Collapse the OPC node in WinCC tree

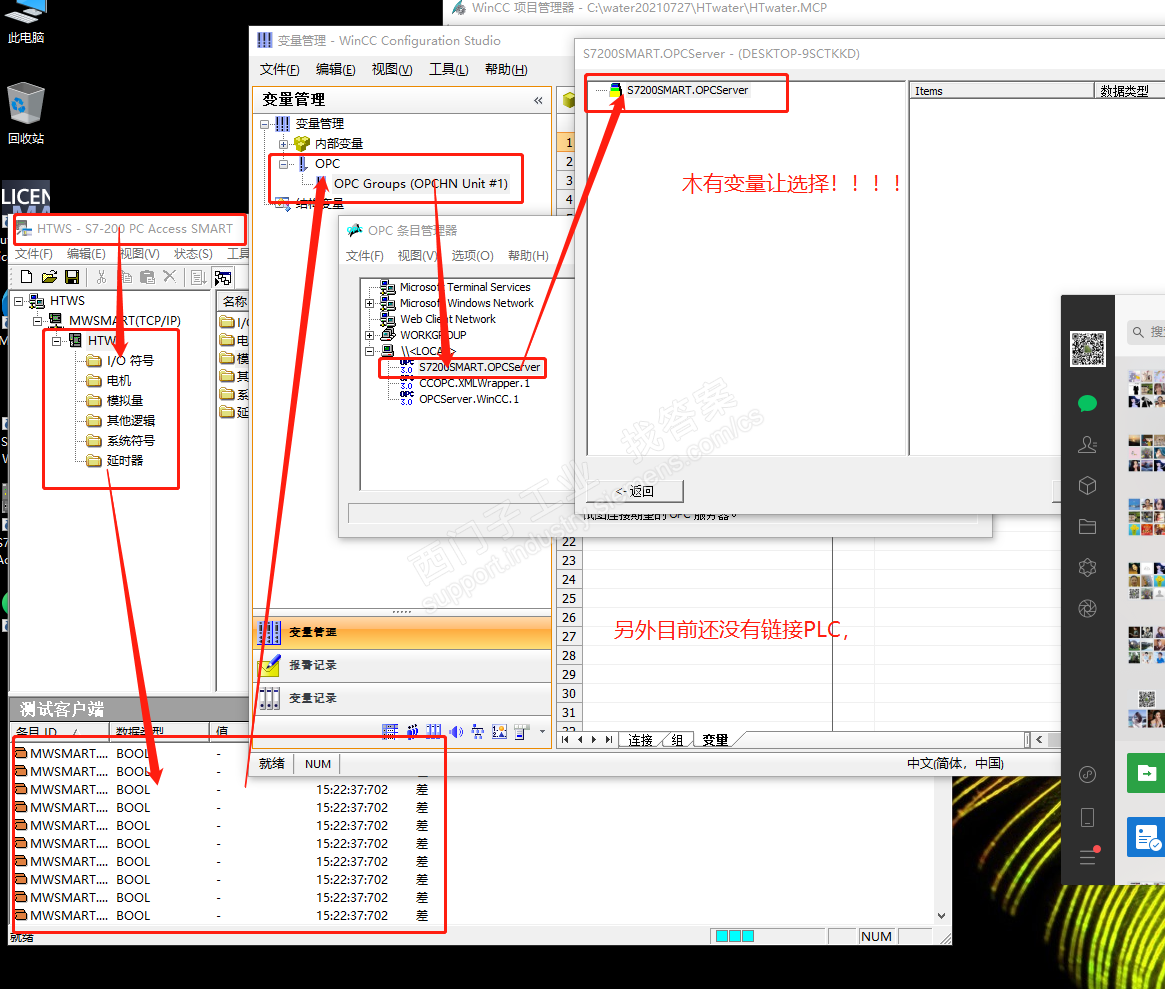tap(283, 164)
